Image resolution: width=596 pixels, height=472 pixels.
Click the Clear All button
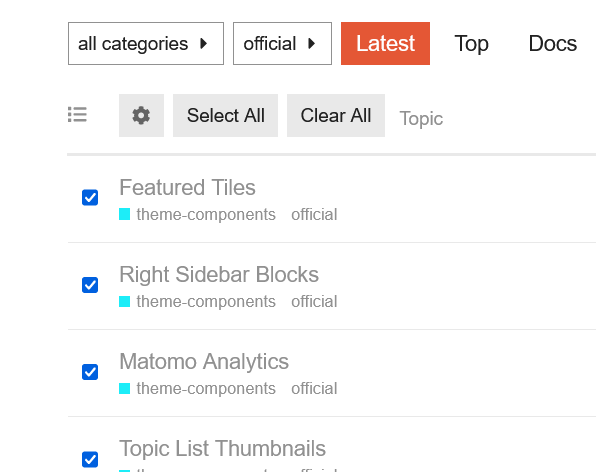336,116
